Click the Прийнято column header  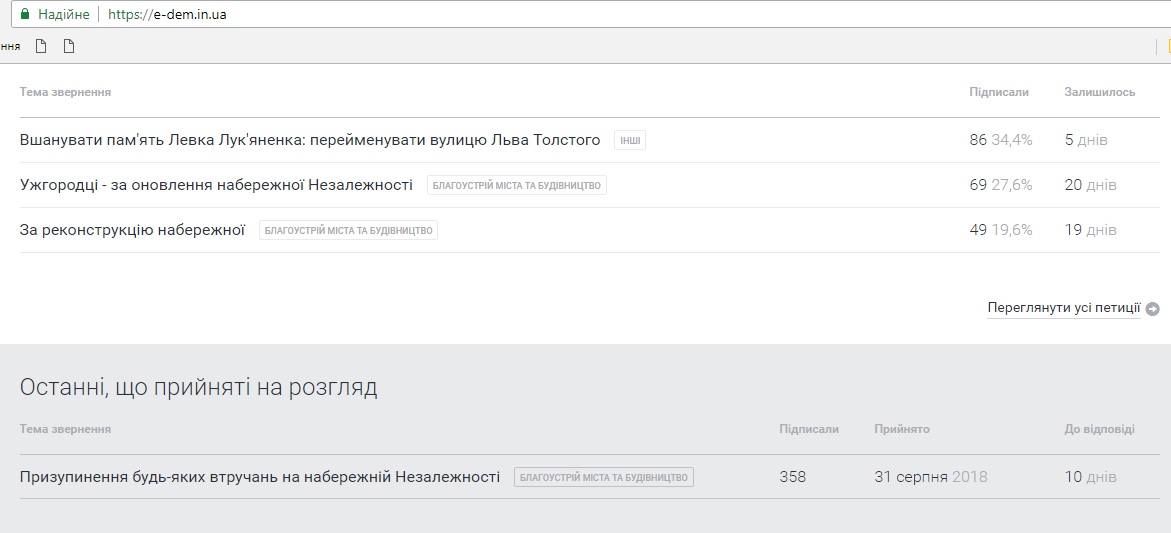pos(901,429)
